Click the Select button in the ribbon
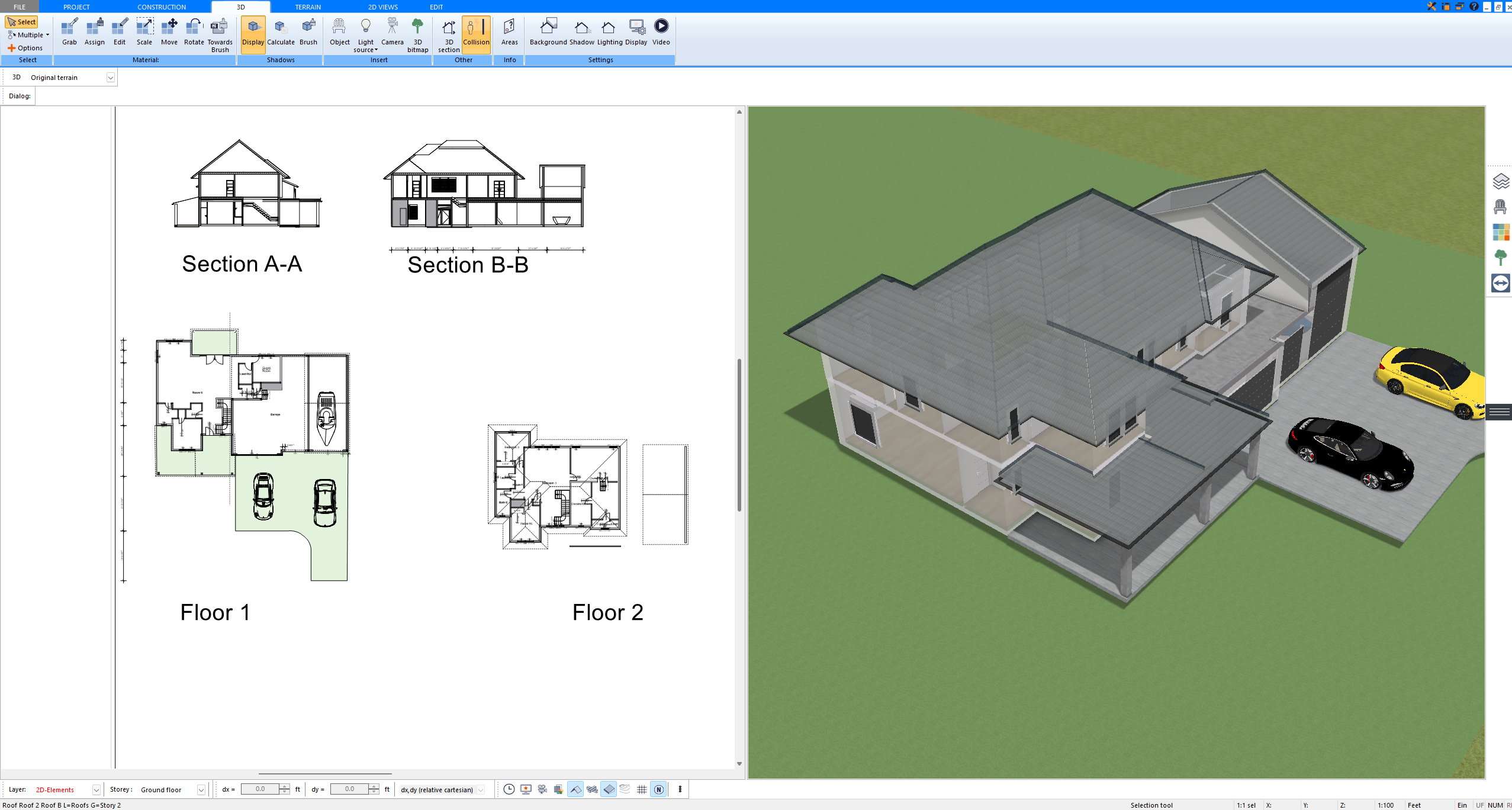 point(22,21)
